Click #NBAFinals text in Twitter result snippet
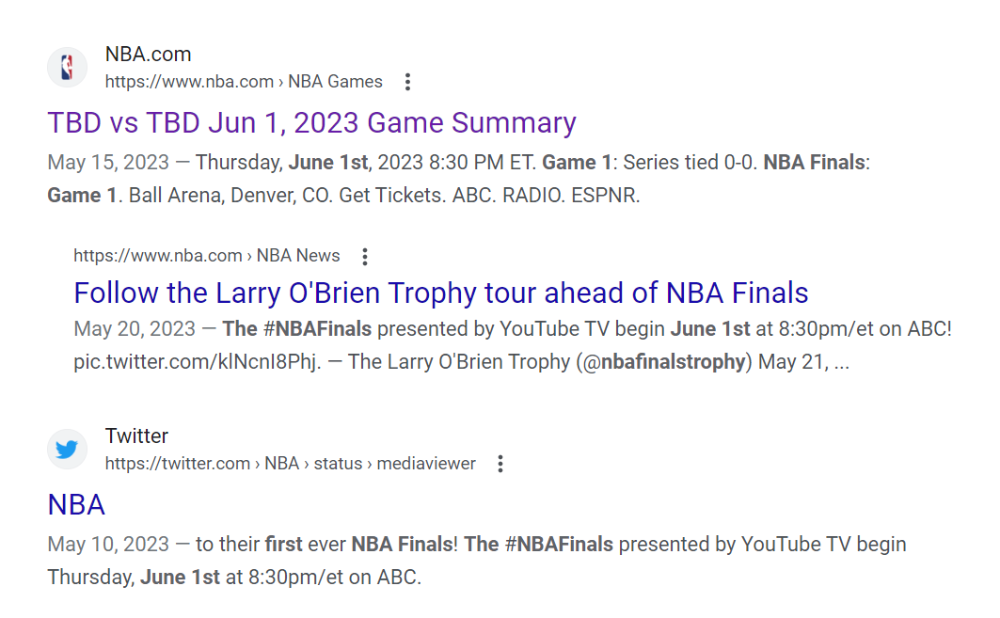This screenshot has width=1000, height=618. [x=559, y=545]
